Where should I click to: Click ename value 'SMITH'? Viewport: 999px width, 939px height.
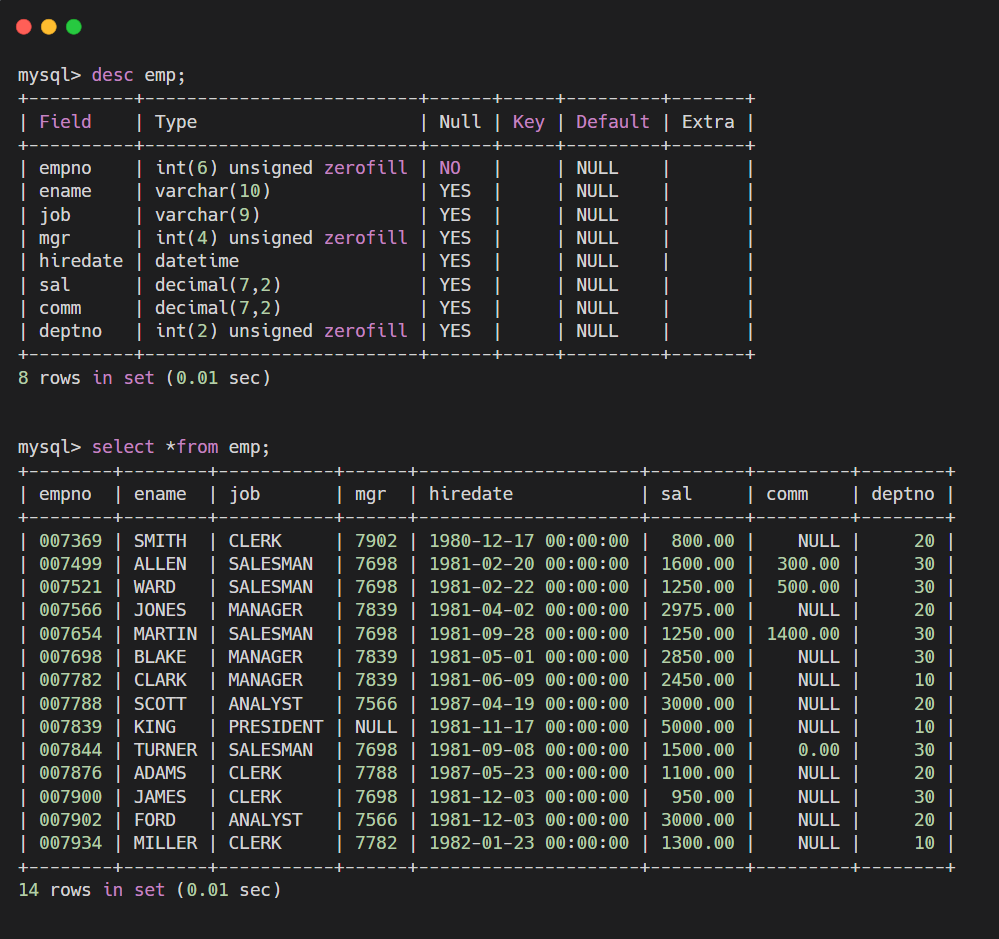[x=160, y=541]
